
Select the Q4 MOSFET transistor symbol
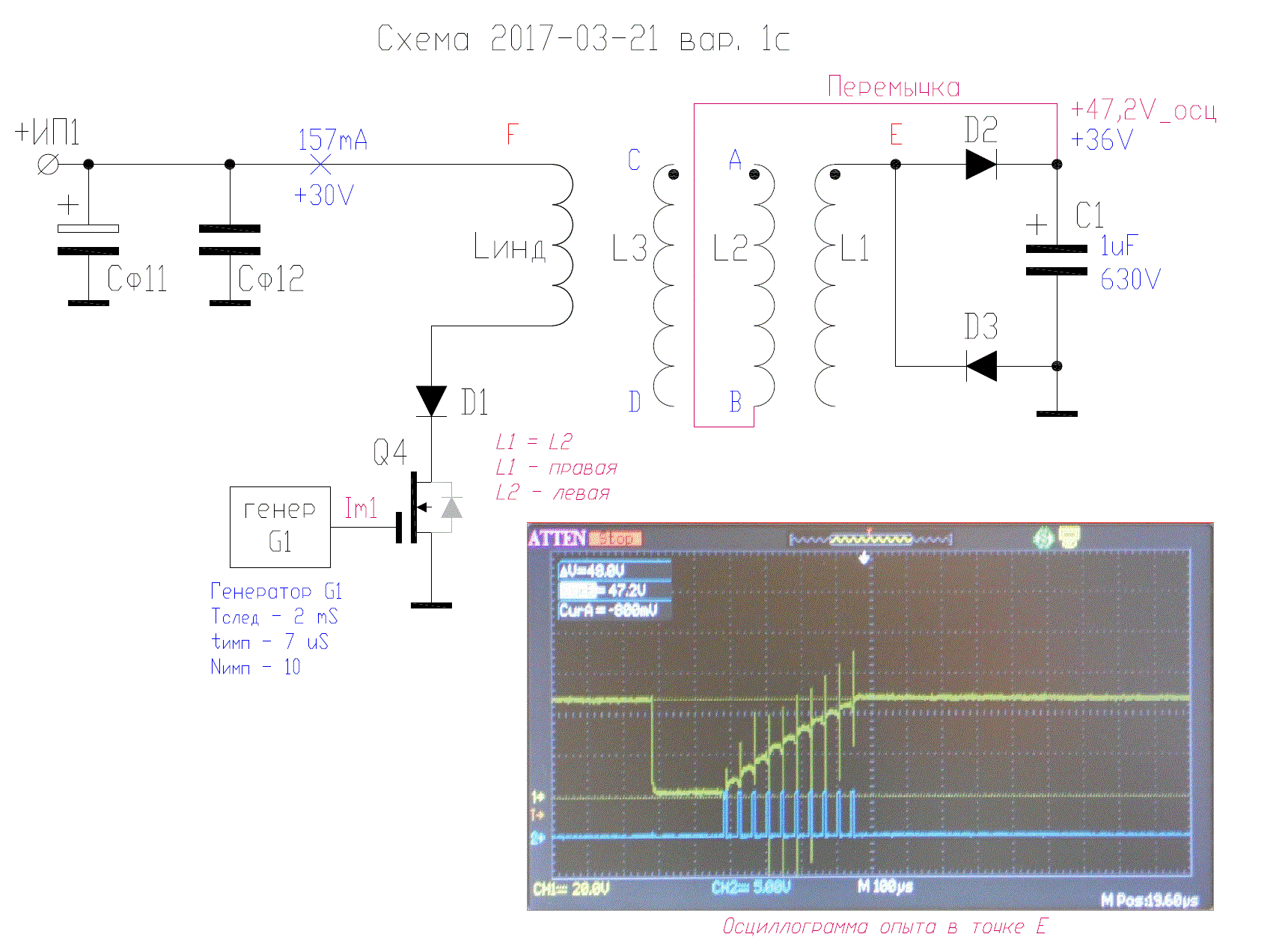428,508
